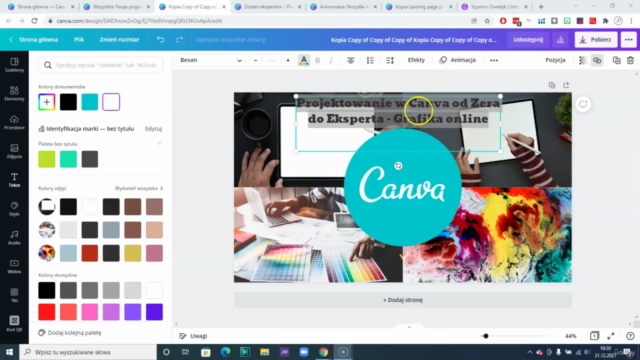This screenshot has width=640, height=360.
Task: Open the Elementy sidebar panel
Action: click(14, 93)
